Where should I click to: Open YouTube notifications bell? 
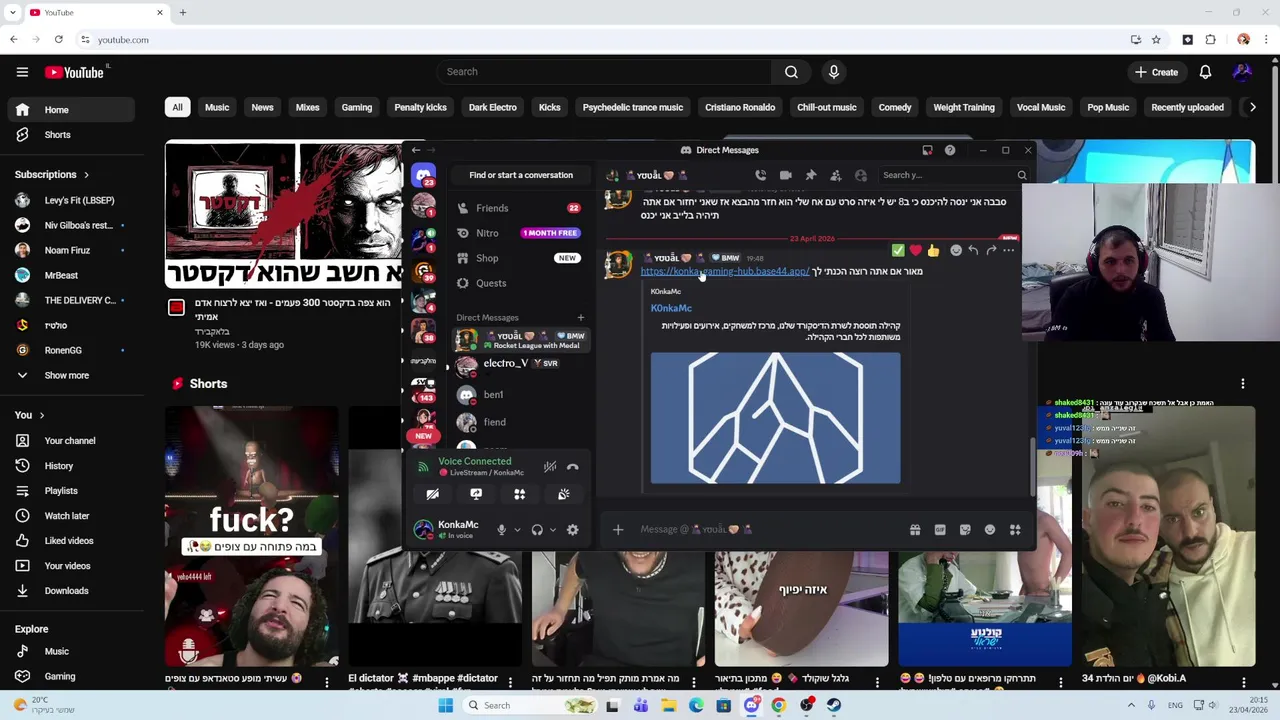click(1205, 72)
